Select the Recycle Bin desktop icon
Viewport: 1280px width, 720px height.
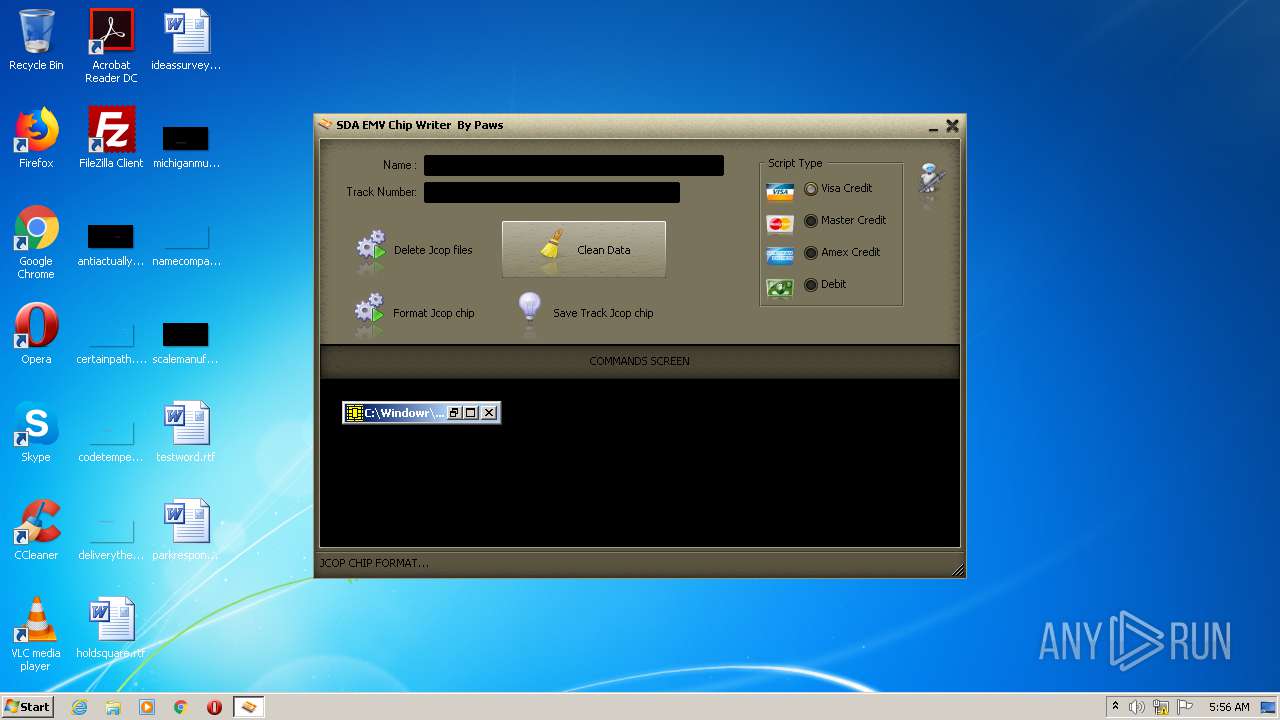(36, 41)
